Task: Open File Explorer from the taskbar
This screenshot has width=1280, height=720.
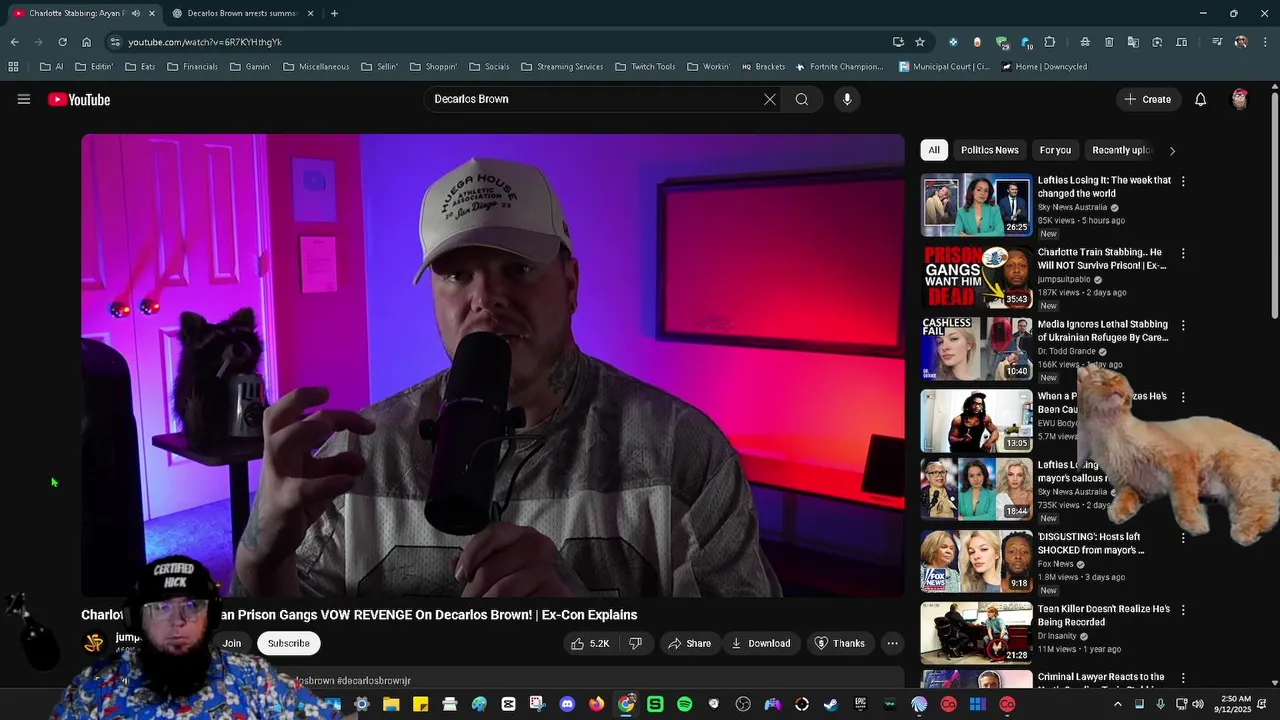Action: tap(391, 704)
